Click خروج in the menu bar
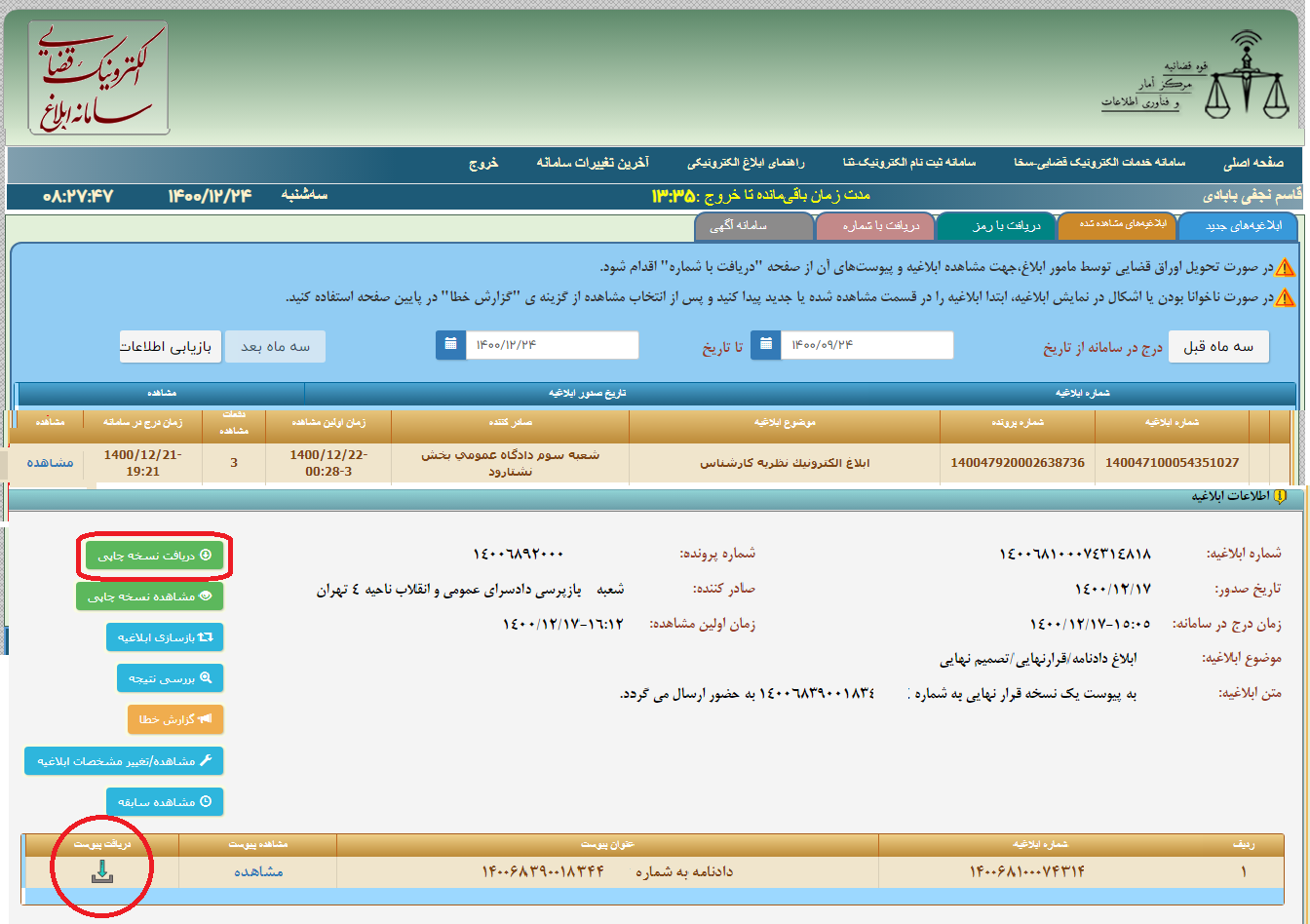The image size is (1310, 924). tap(483, 163)
